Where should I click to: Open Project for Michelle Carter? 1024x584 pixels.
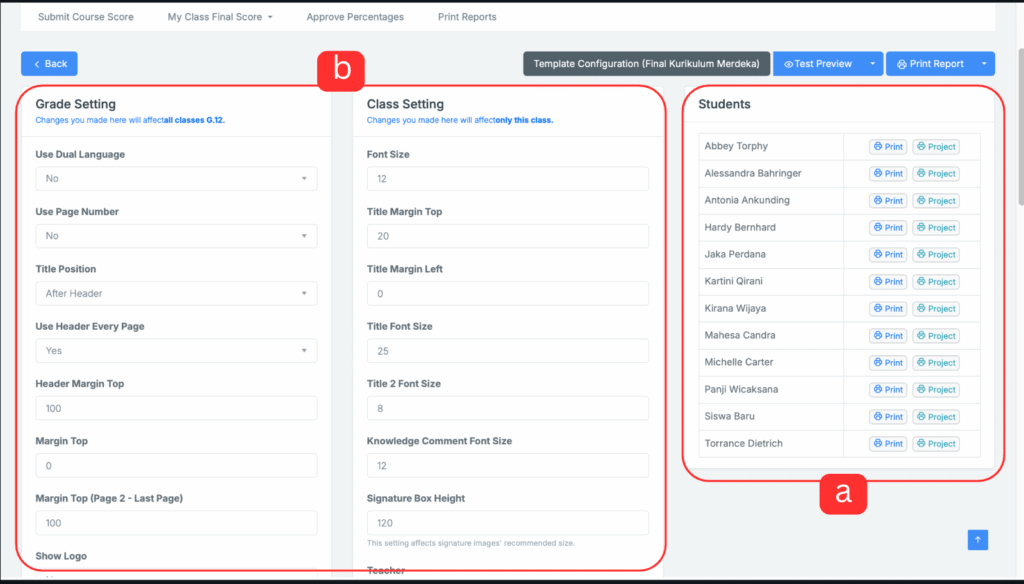(936, 363)
